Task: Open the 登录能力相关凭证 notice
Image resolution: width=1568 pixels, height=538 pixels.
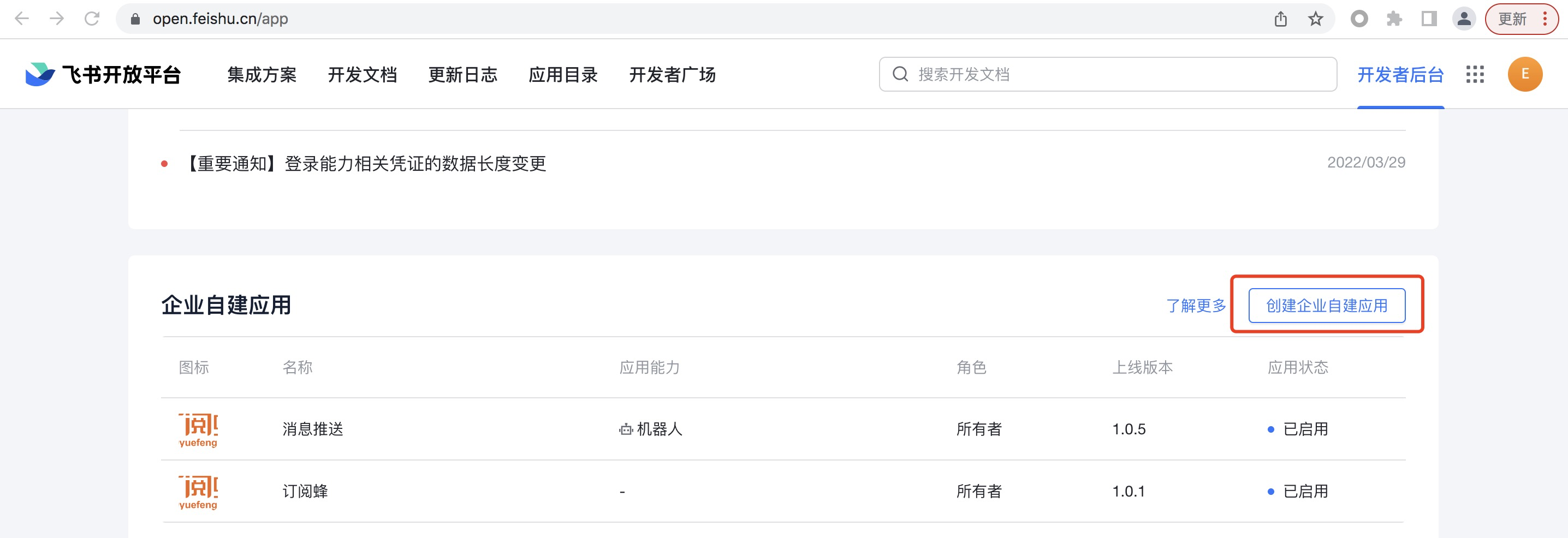Action: click(x=366, y=164)
